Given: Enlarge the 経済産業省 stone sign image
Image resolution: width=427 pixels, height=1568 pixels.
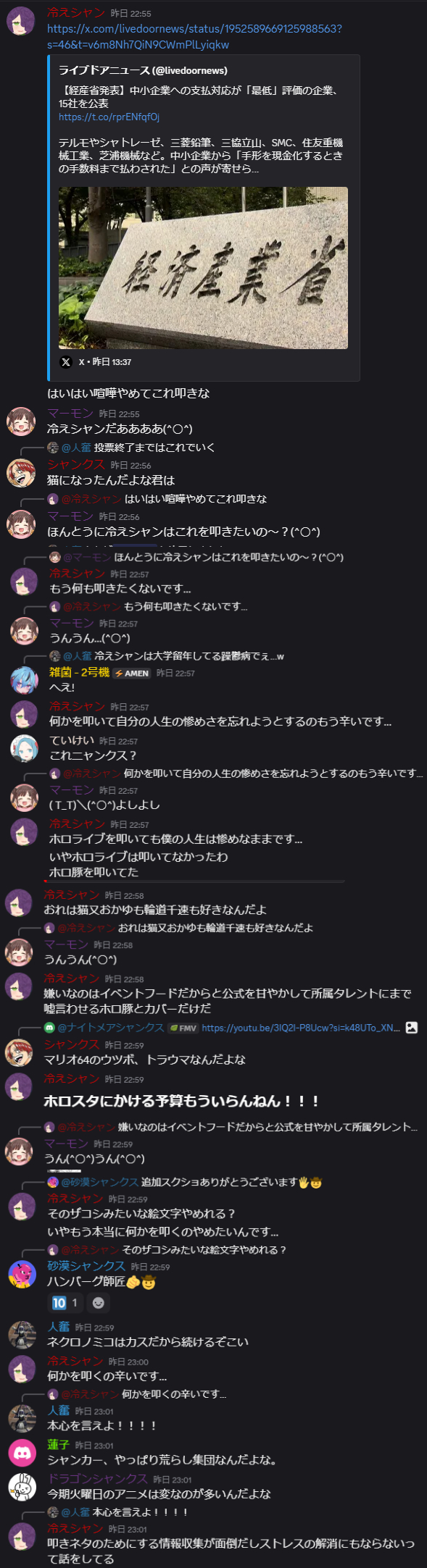Looking at the screenshot, I should click(203, 268).
